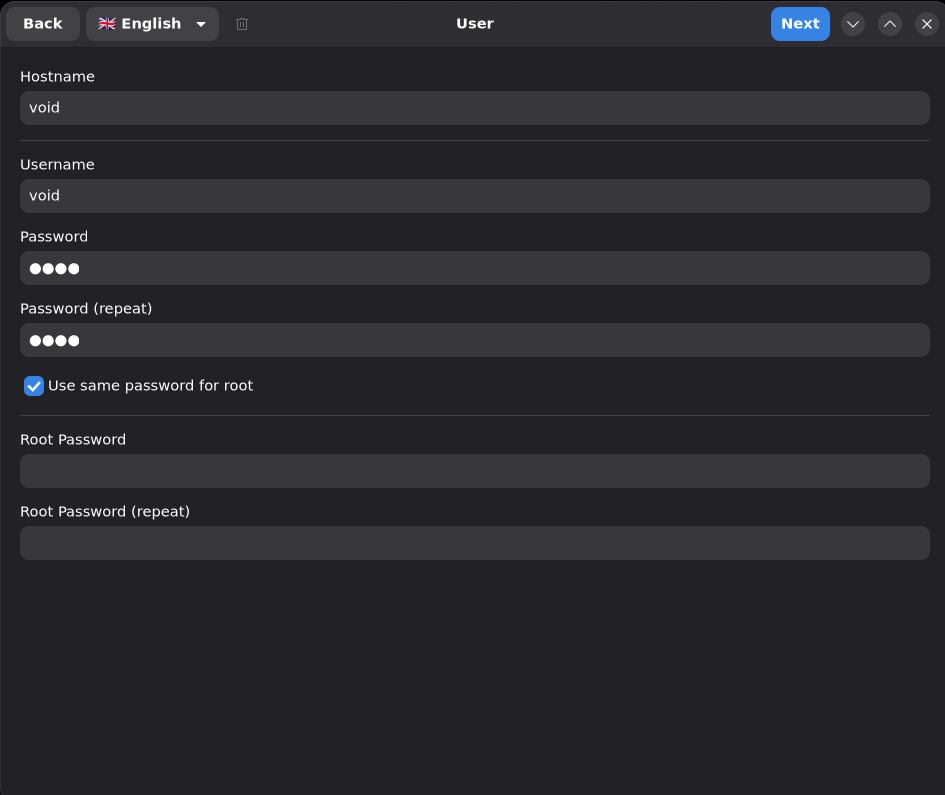Go back to the previous step
Image resolution: width=945 pixels, height=795 pixels.
(x=43, y=24)
